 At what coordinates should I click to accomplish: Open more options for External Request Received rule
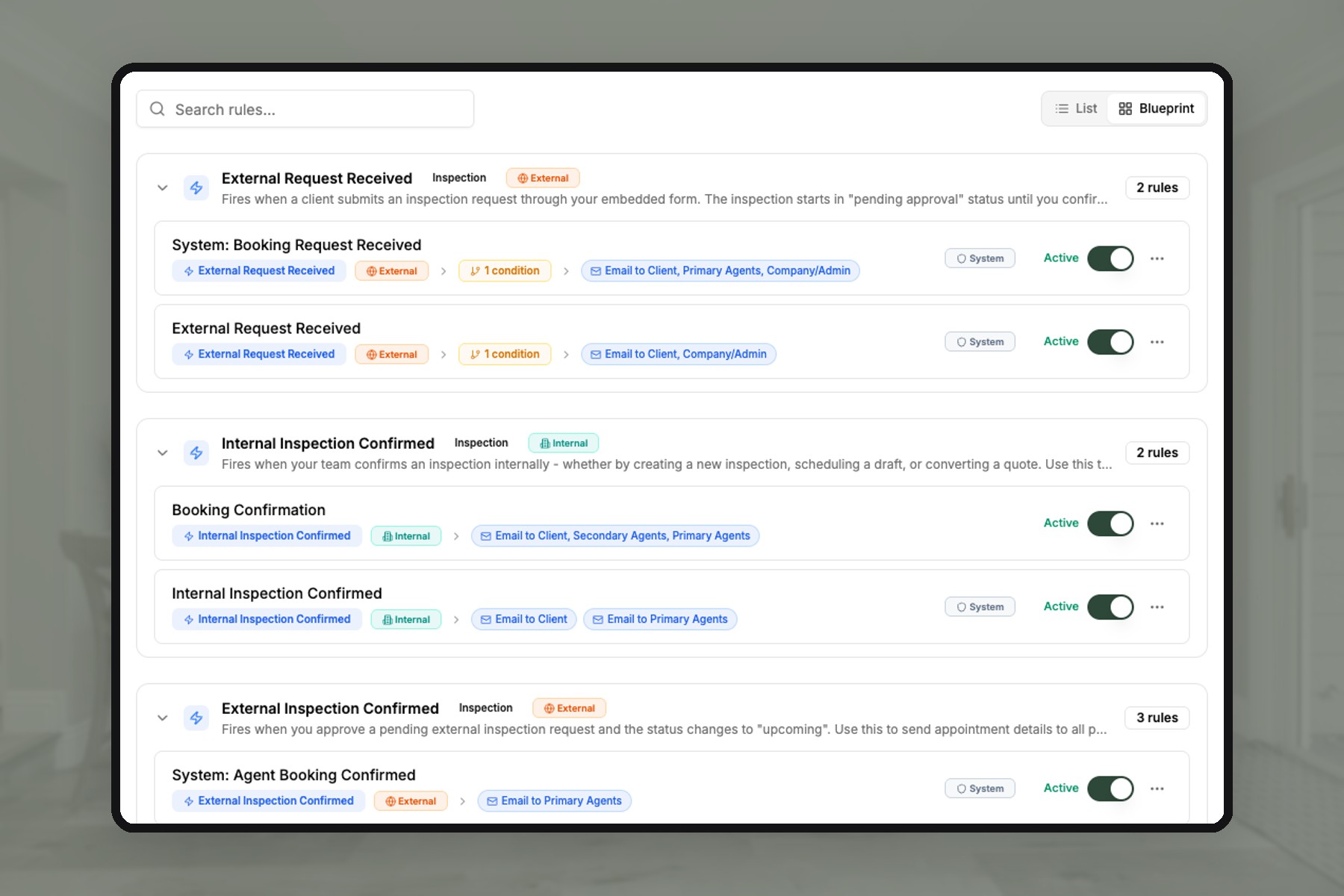point(1157,342)
